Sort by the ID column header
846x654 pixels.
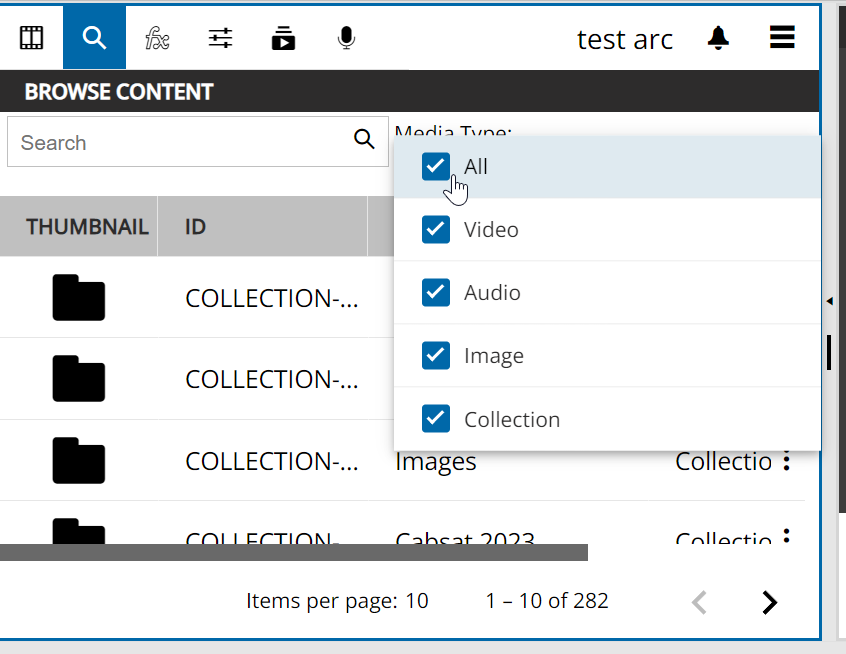tap(195, 226)
